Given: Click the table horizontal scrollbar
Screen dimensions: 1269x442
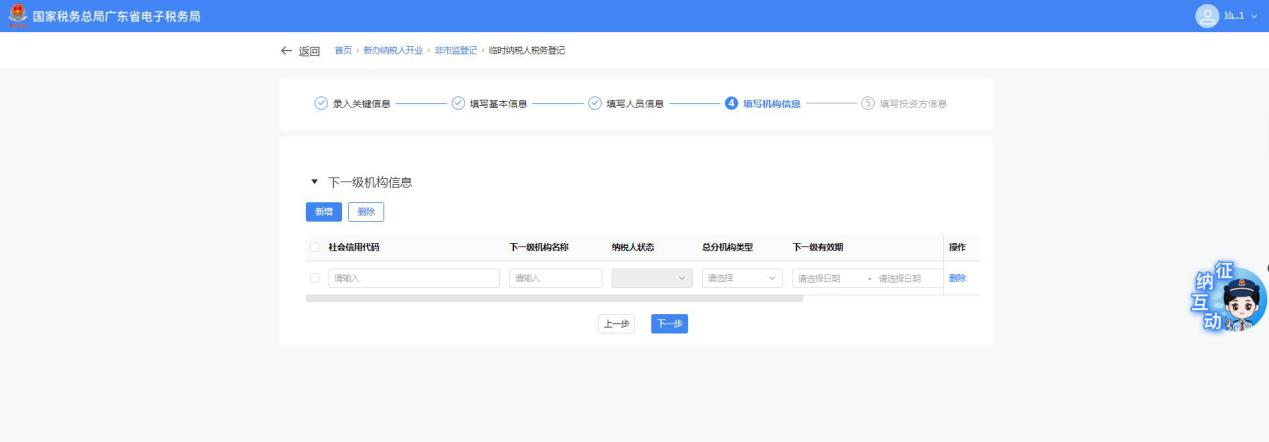Looking at the screenshot, I should 554,298.
